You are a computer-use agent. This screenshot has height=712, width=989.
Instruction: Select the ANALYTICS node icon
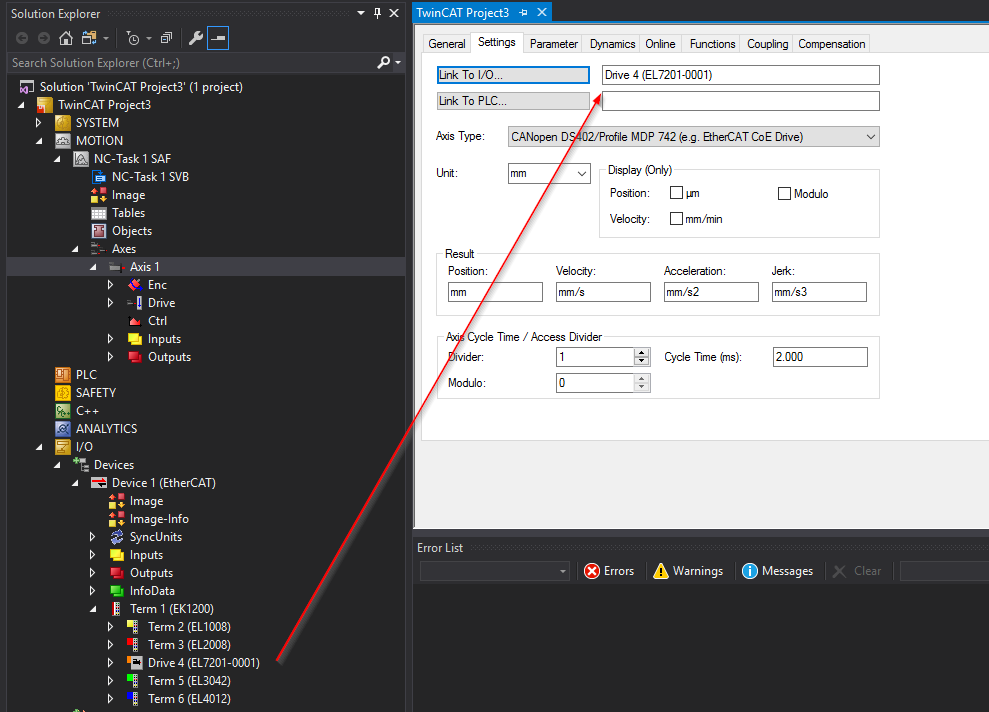click(x=62, y=429)
